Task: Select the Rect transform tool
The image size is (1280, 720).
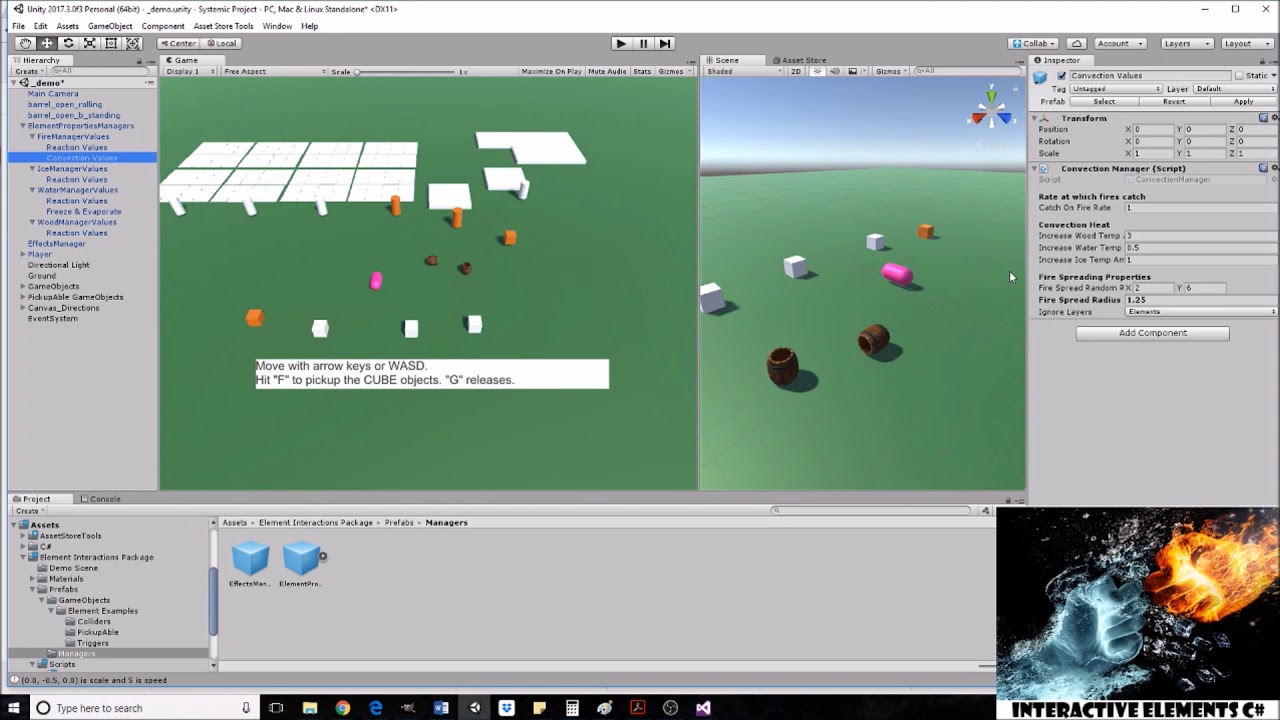Action: click(x=111, y=43)
